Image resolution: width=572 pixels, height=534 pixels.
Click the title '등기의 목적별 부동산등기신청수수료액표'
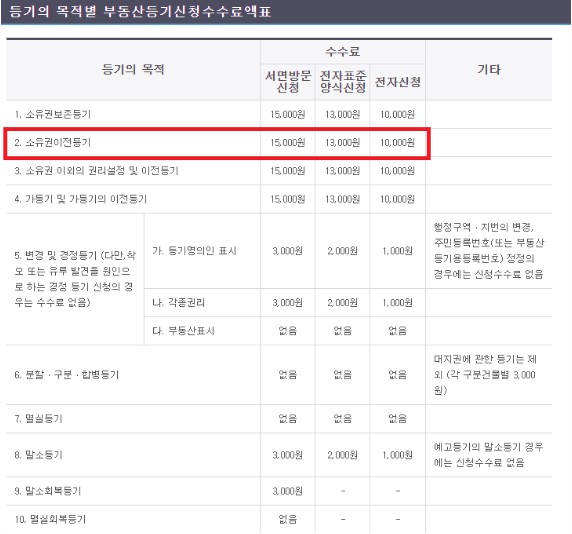click(140, 11)
